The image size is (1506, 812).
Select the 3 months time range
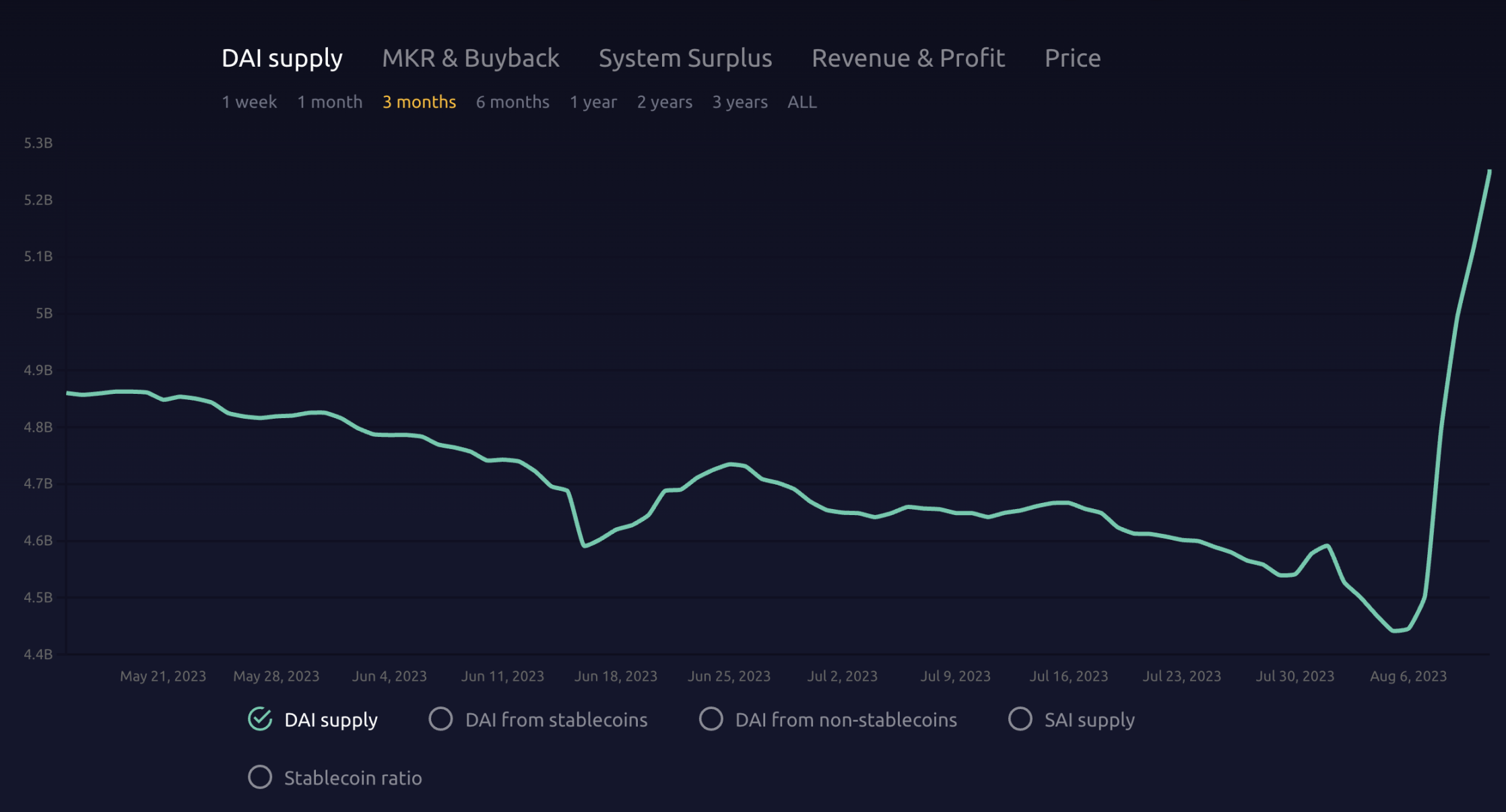(x=419, y=102)
